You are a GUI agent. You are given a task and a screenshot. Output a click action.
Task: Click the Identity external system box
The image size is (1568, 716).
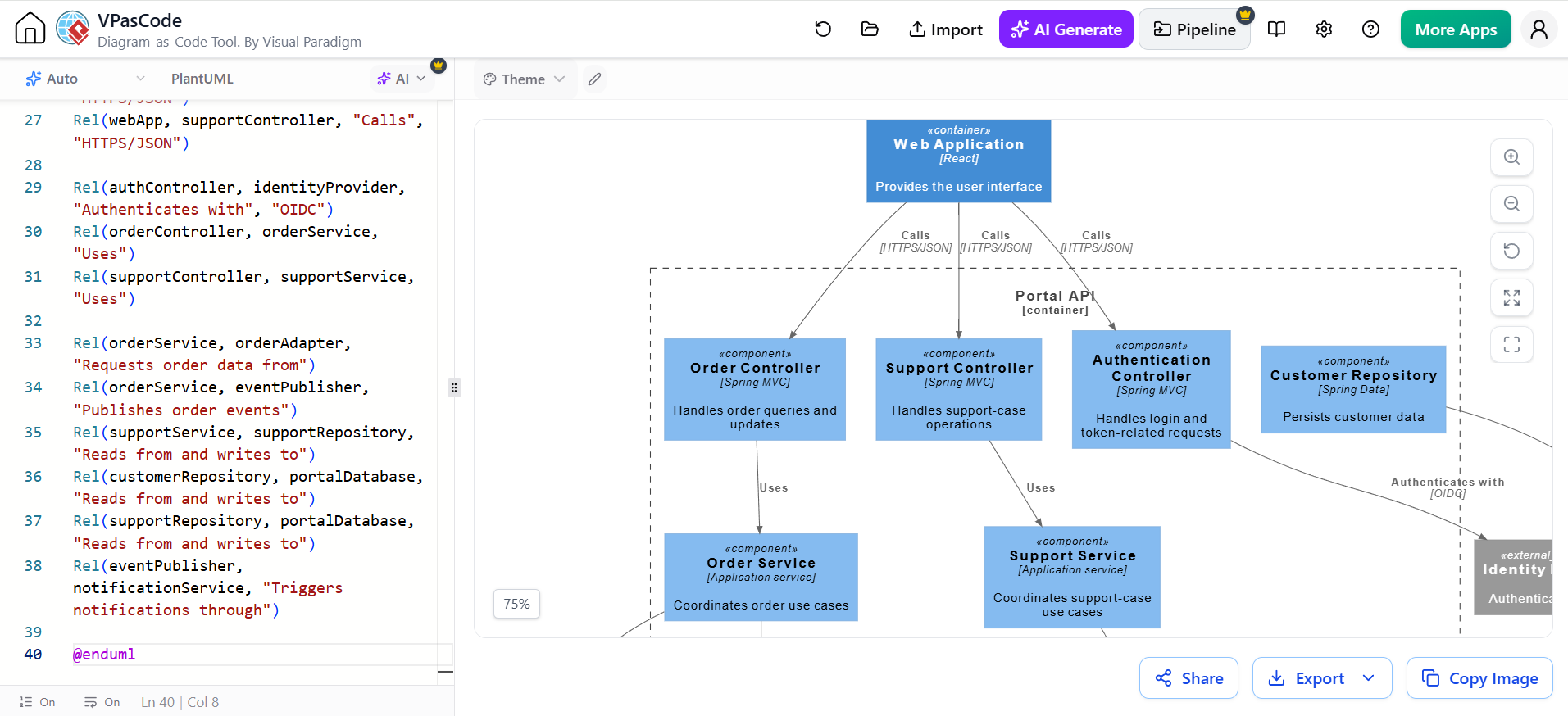click(1514, 577)
